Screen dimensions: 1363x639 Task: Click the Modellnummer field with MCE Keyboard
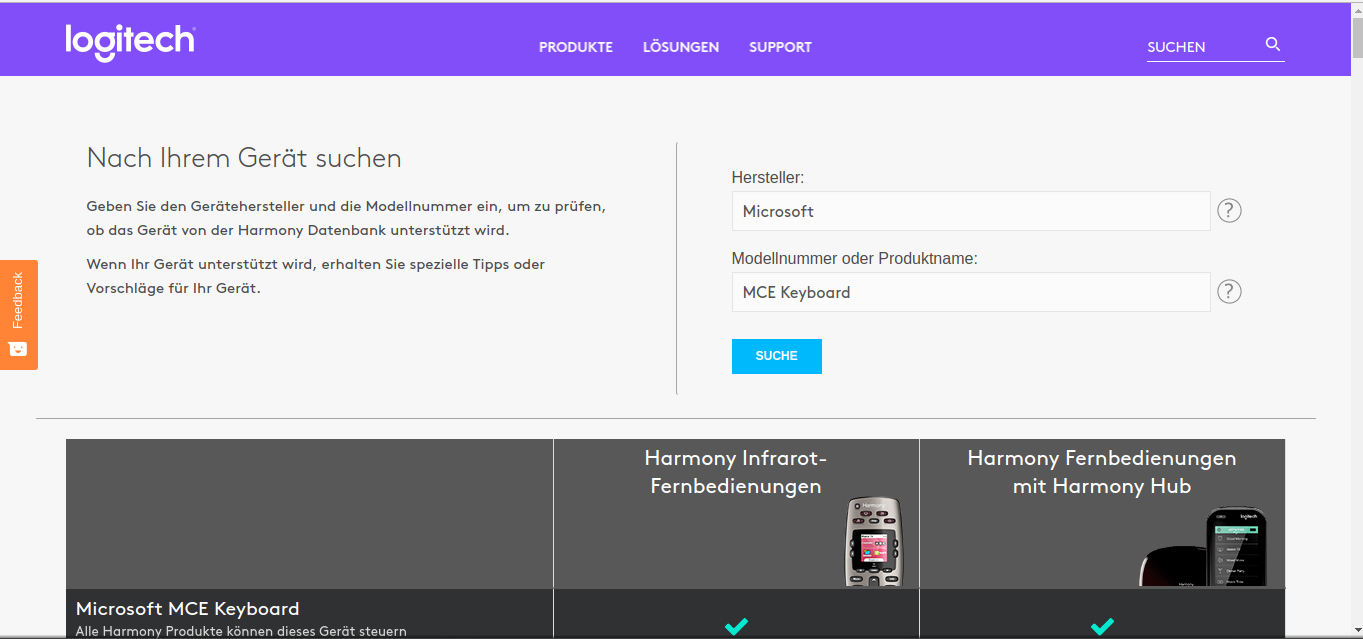point(971,292)
